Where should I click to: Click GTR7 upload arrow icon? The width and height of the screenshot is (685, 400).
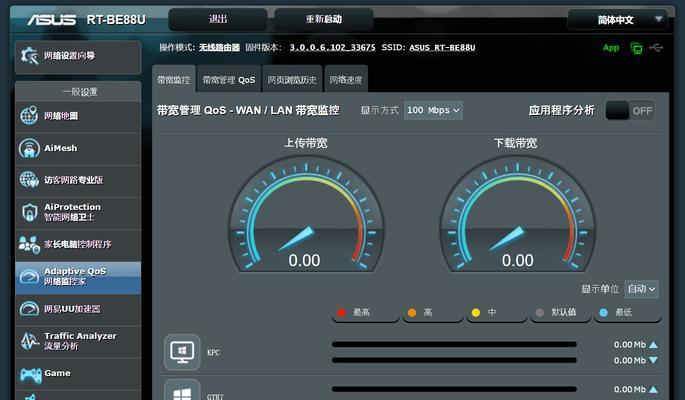click(x=653, y=389)
